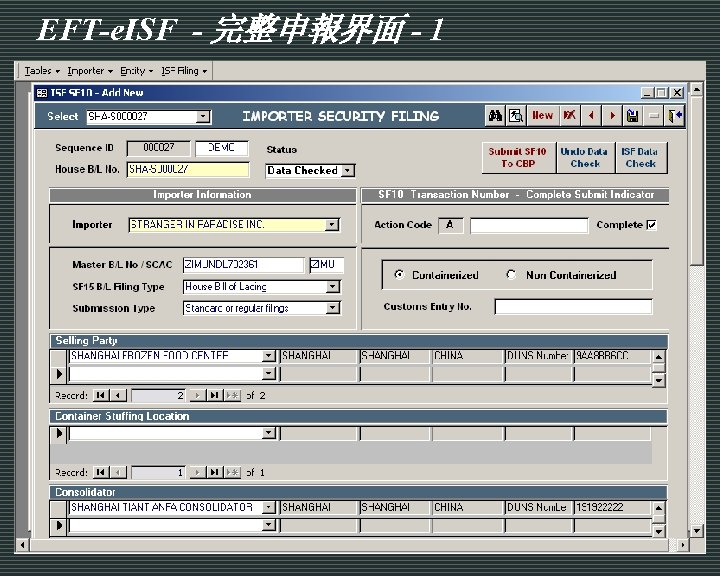The height and width of the screenshot is (576, 720).
Task: Toggle the Complete checkbox
Action: (651, 225)
